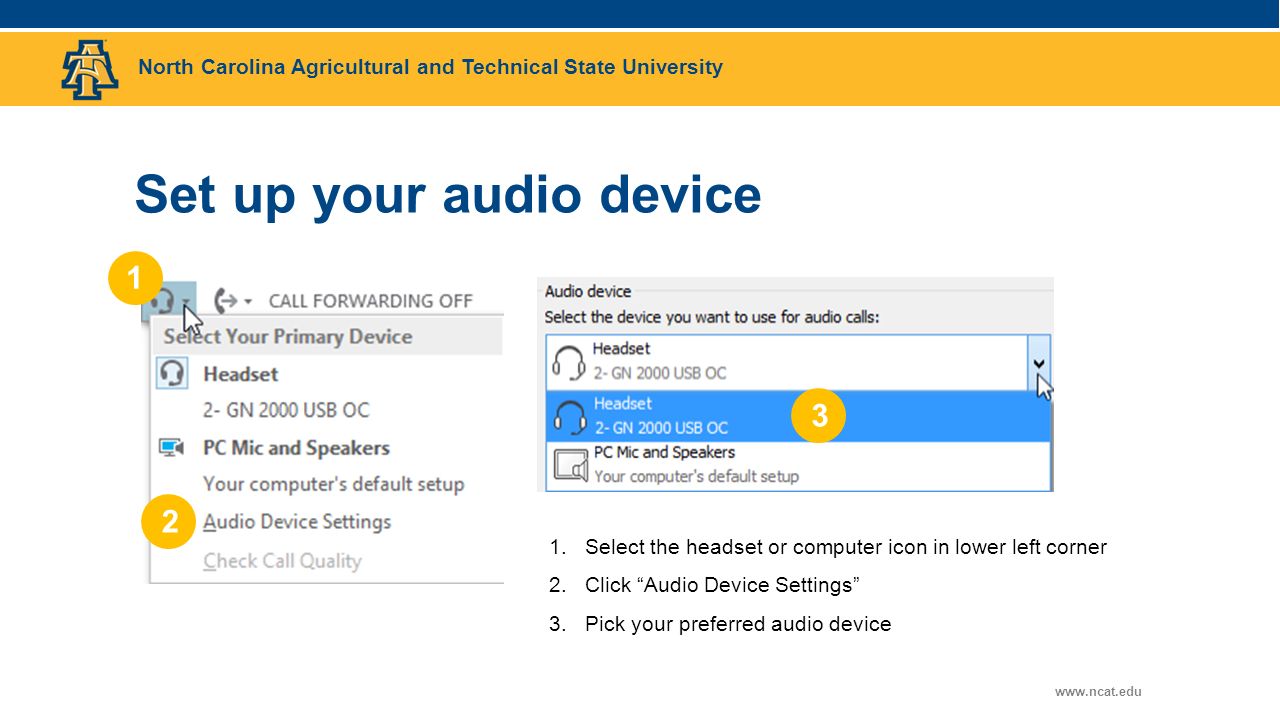Click the headset icon in the combo box field
Viewport: 1280px width, 720px height.
point(568,363)
